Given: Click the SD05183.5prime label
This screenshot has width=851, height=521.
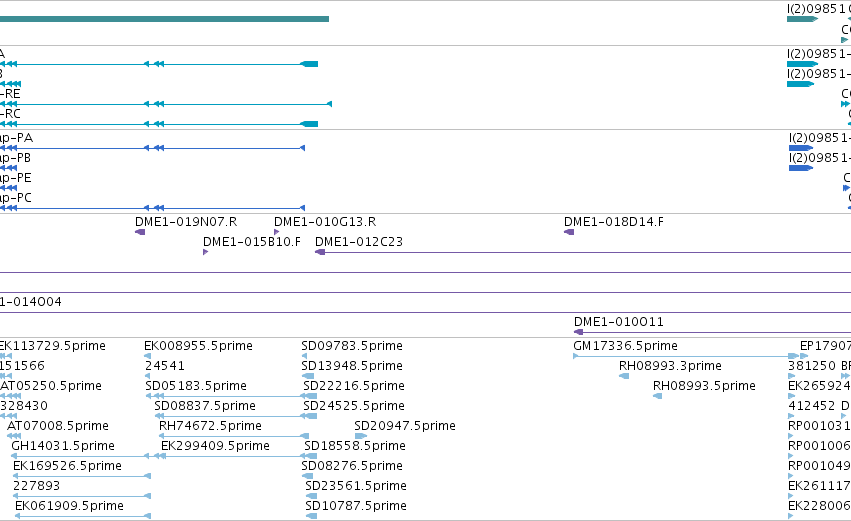Looking at the screenshot, I should (x=196, y=386).
